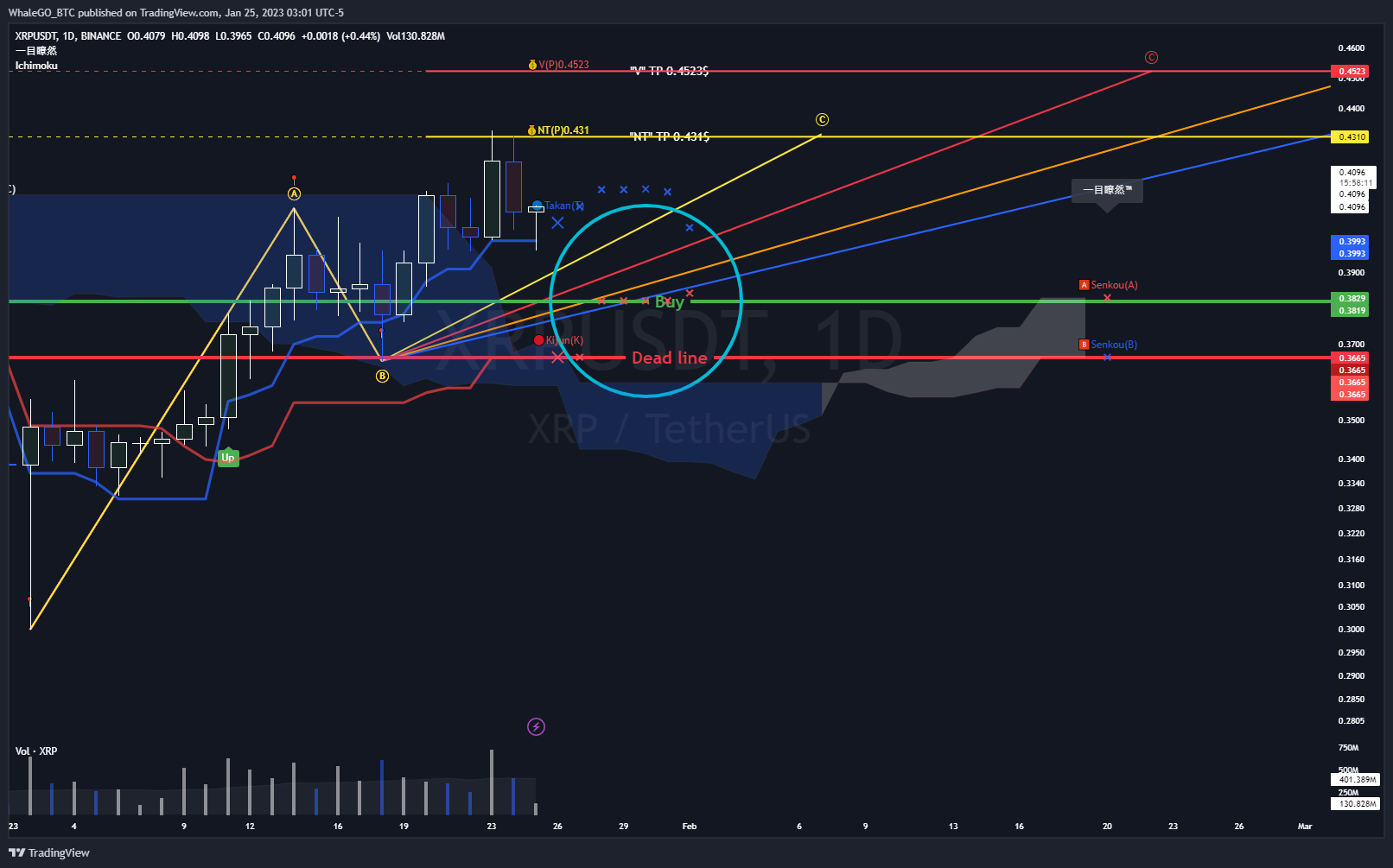Click the yellow circled B wave marker
This screenshot has height=868, width=1393.
382,377
